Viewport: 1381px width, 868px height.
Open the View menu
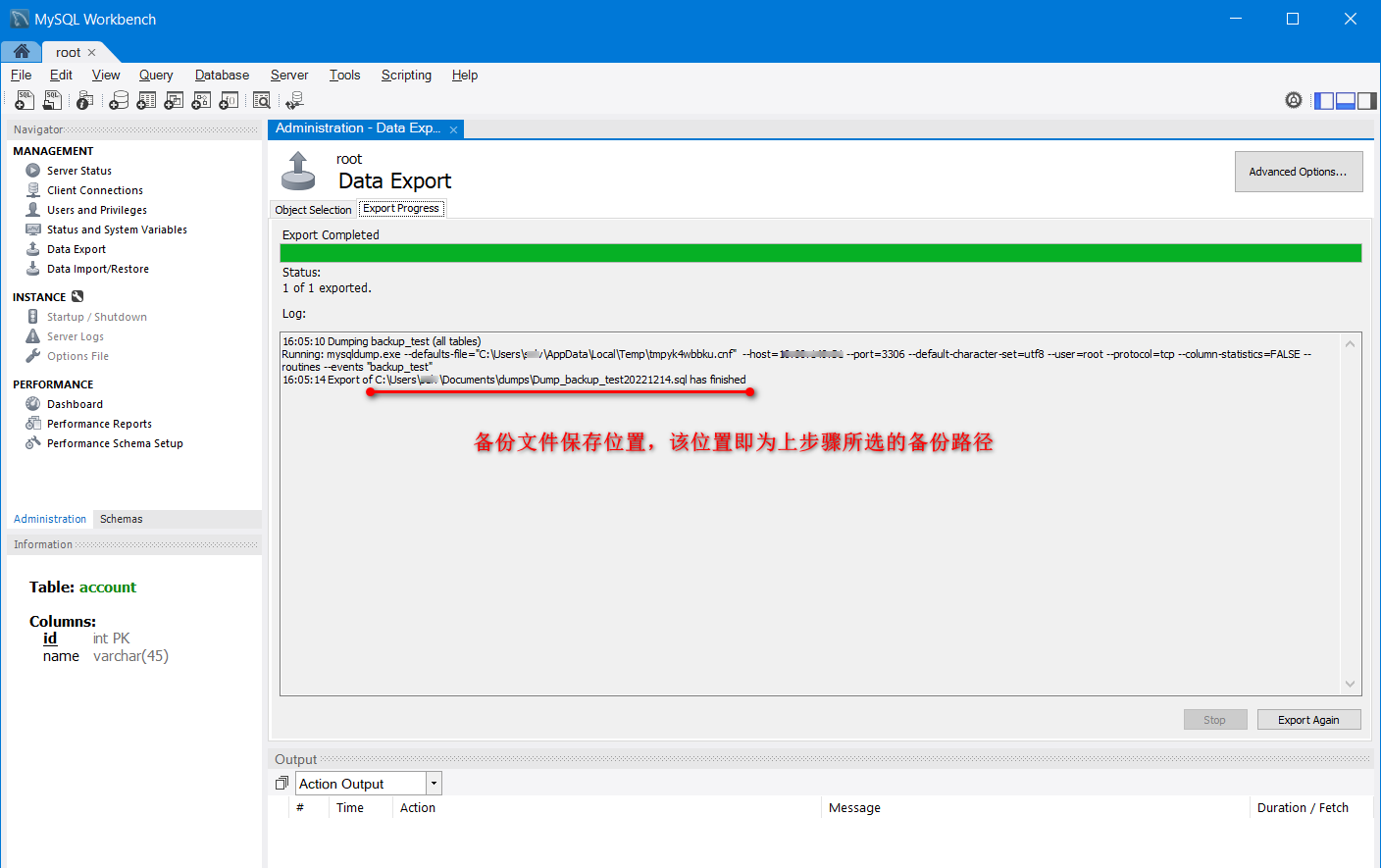[106, 75]
